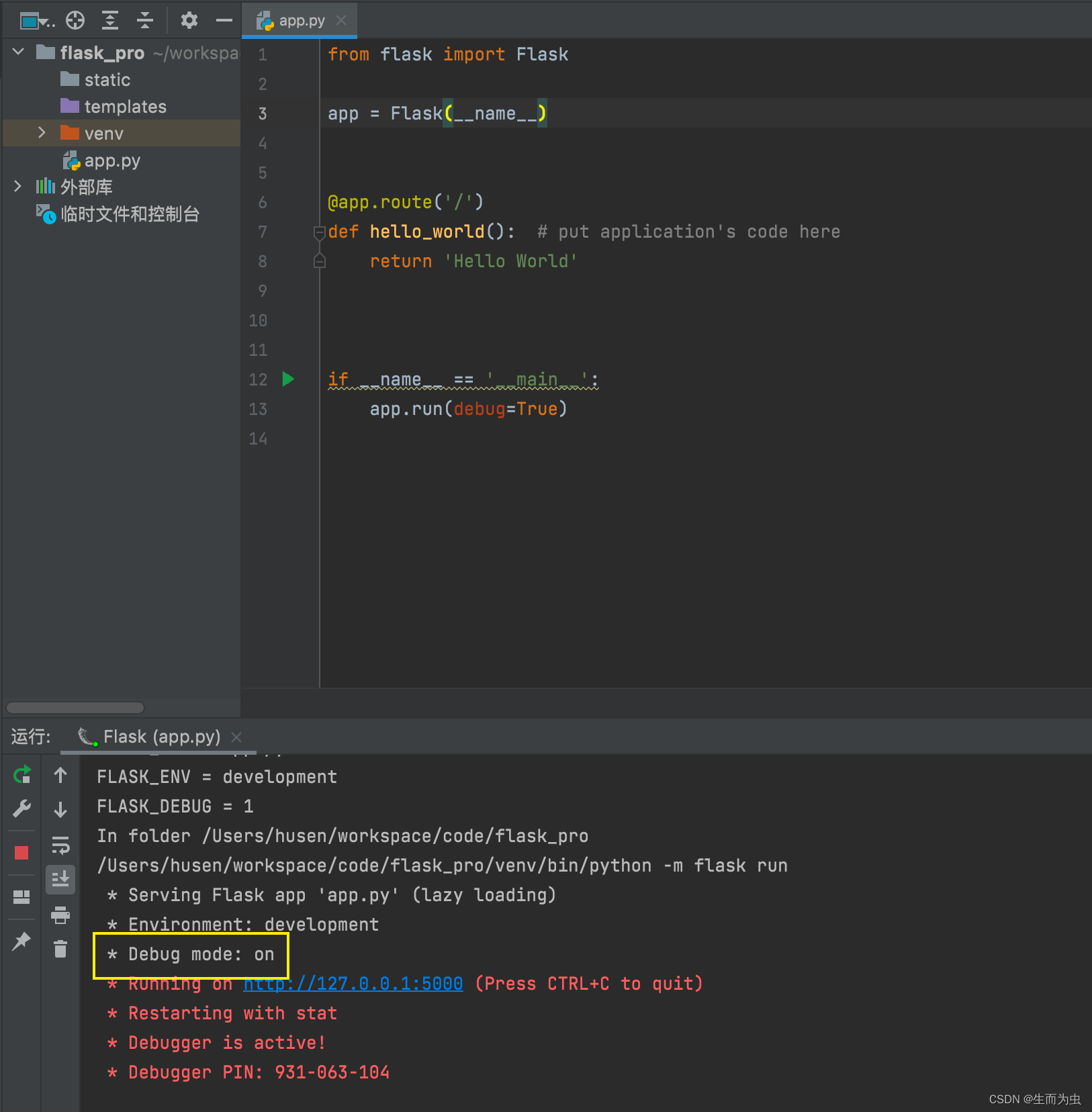Clear console with trash icon

point(60,949)
